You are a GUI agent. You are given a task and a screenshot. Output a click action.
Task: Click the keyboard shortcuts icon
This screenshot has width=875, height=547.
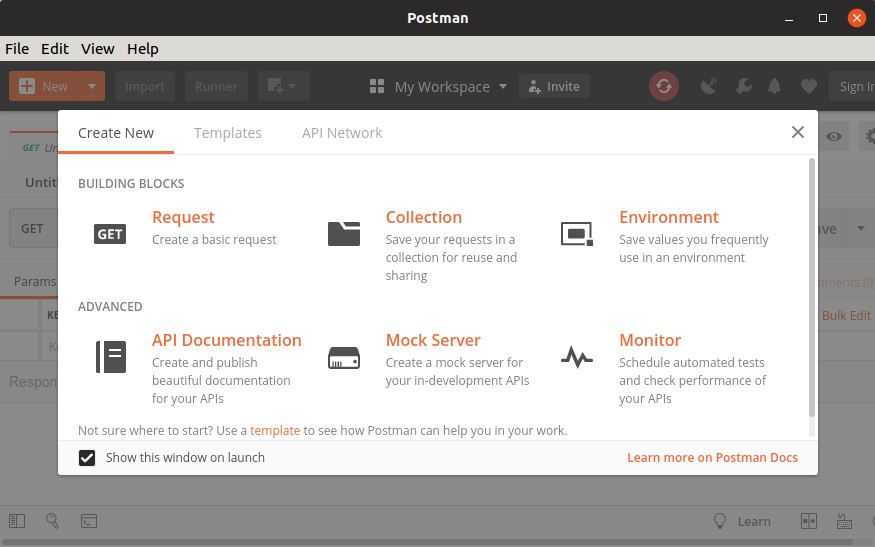[x=844, y=521]
